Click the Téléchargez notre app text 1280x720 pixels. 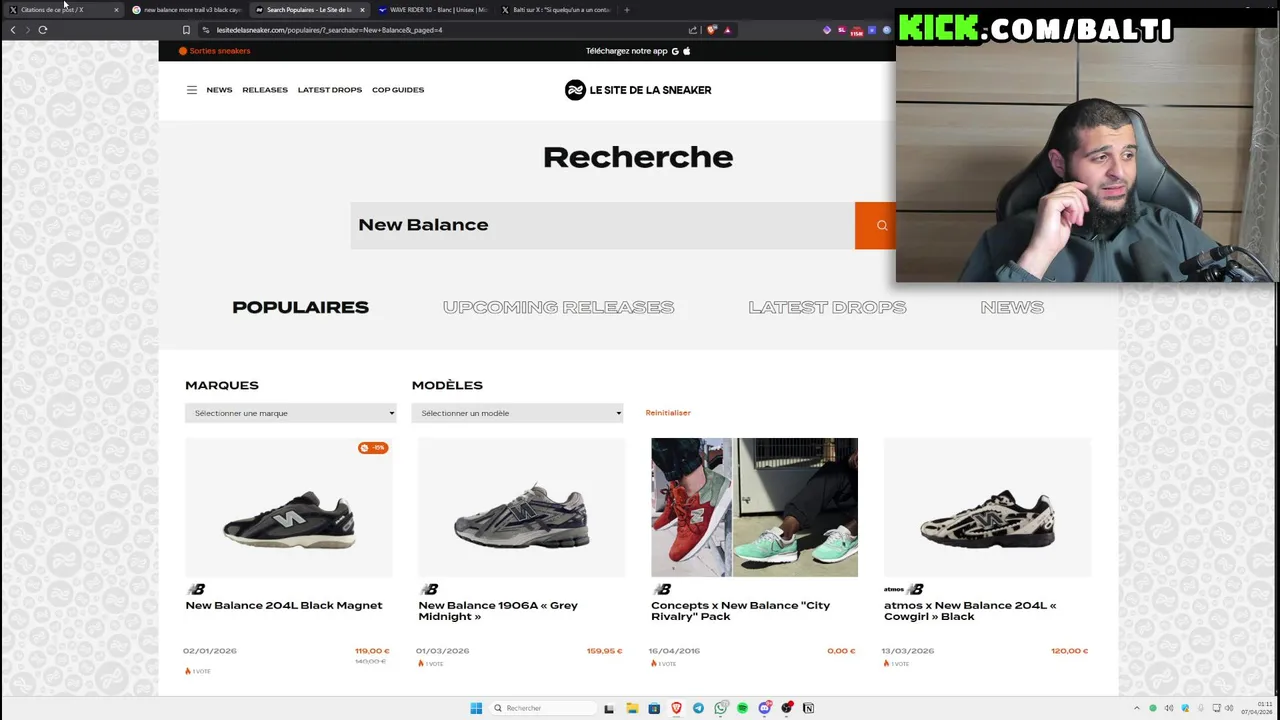tap(627, 51)
